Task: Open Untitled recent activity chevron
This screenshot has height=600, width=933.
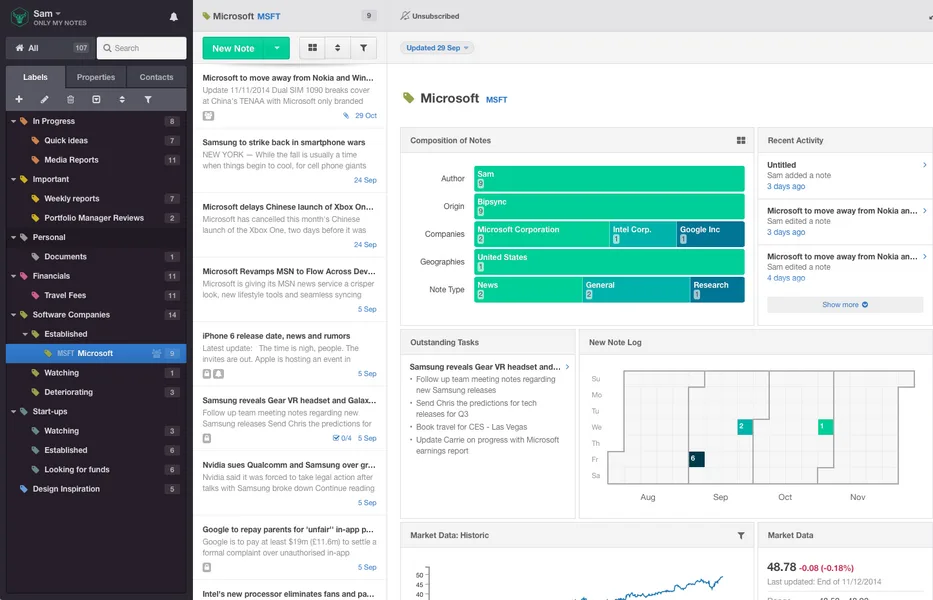Action: pos(924,165)
